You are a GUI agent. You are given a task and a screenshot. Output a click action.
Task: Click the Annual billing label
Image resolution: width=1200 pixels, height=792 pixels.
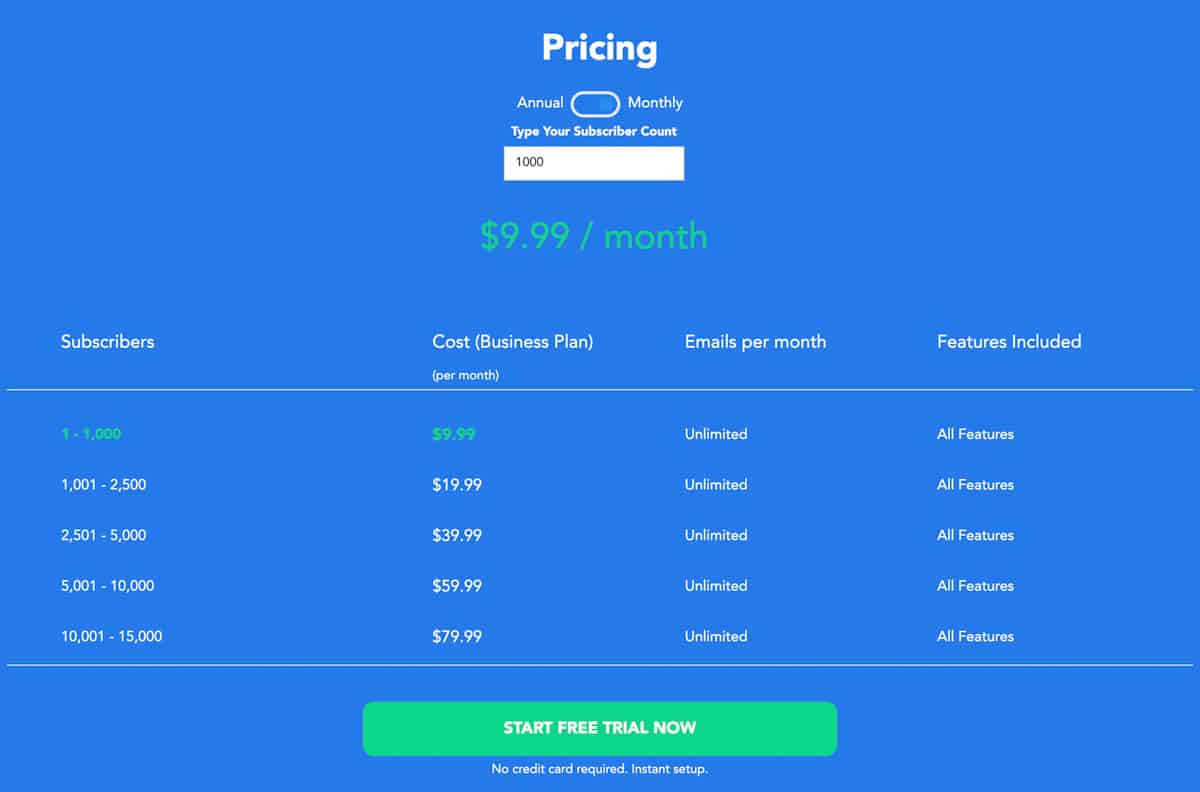[x=539, y=103]
